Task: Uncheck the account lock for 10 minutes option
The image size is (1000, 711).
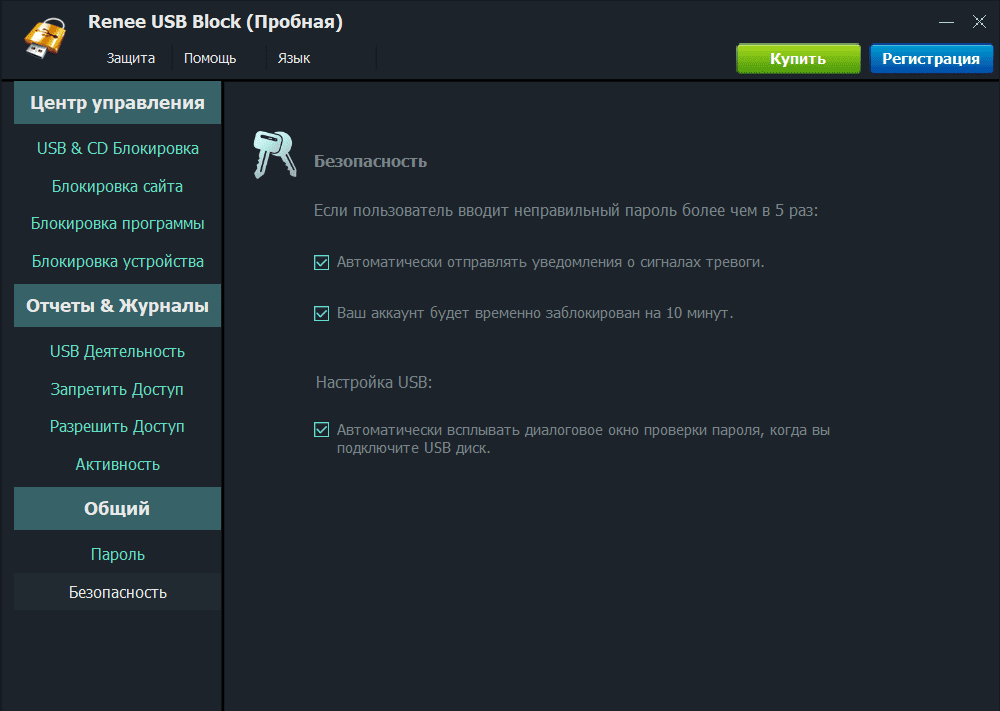Action: (x=322, y=313)
